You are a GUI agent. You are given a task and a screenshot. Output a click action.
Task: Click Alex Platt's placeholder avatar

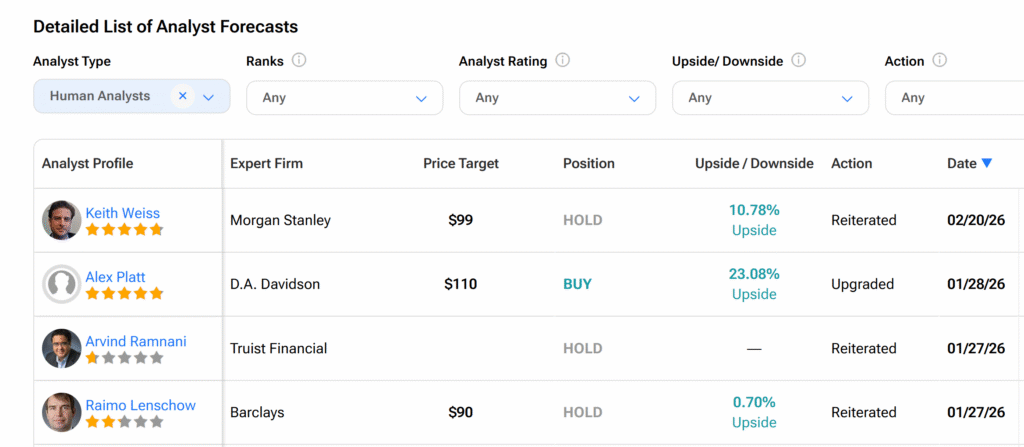tap(61, 284)
